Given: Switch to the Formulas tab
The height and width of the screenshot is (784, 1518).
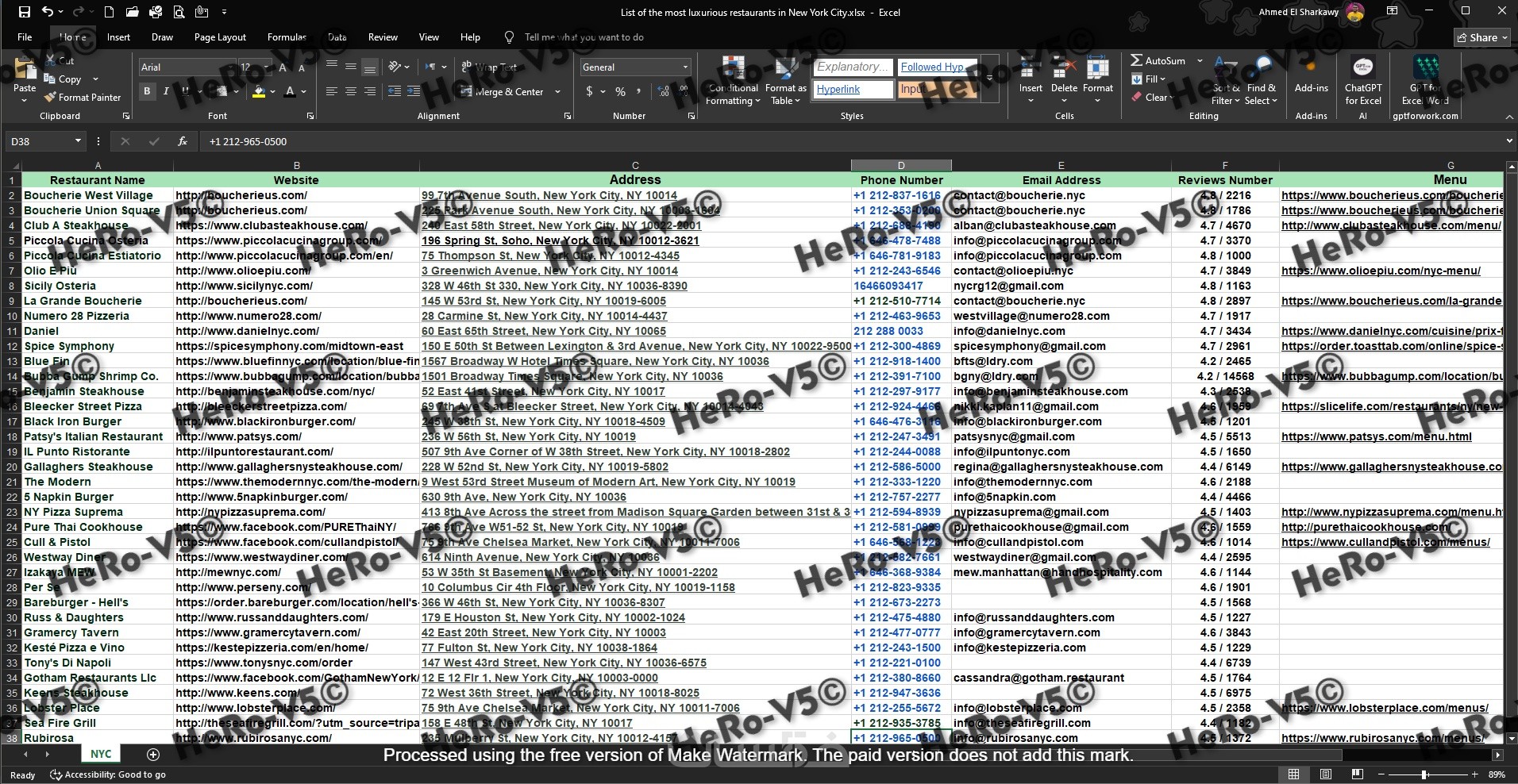Looking at the screenshot, I should (287, 37).
